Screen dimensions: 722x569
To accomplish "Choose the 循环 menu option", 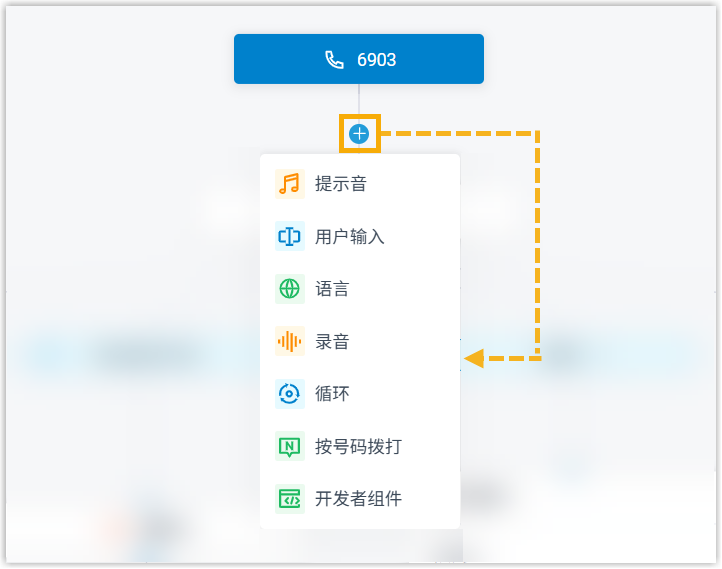I will pyautogui.click(x=332, y=394).
